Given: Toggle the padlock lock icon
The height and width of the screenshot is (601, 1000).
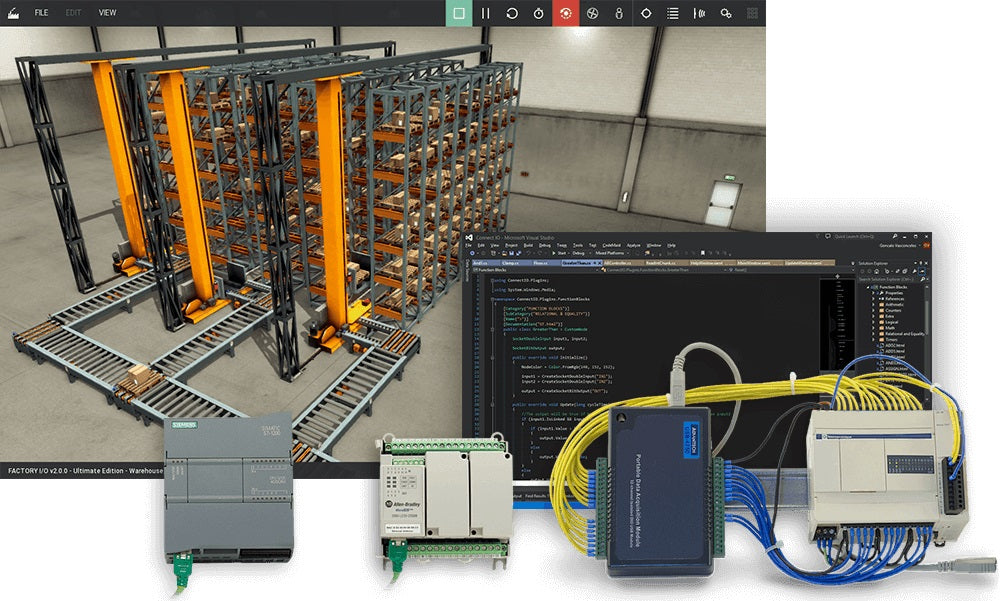Looking at the screenshot, I should point(619,13).
